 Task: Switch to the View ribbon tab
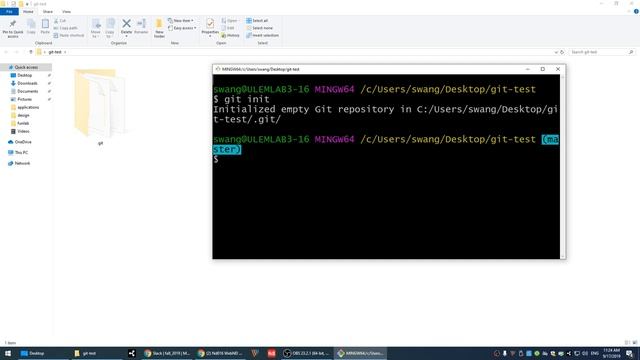point(66,12)
